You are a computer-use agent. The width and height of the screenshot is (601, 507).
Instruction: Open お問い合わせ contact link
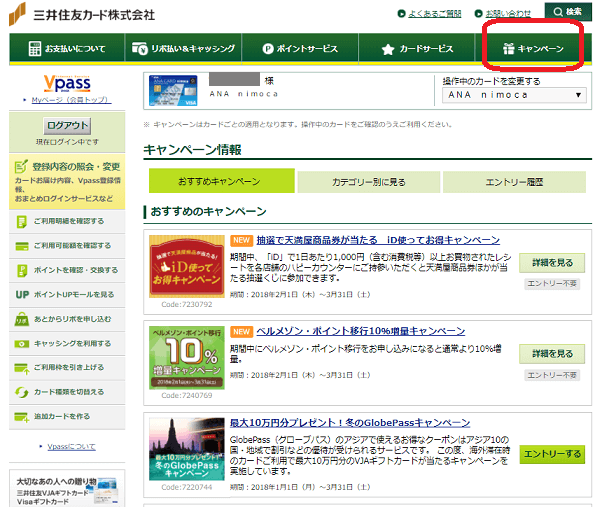point(508,14)
